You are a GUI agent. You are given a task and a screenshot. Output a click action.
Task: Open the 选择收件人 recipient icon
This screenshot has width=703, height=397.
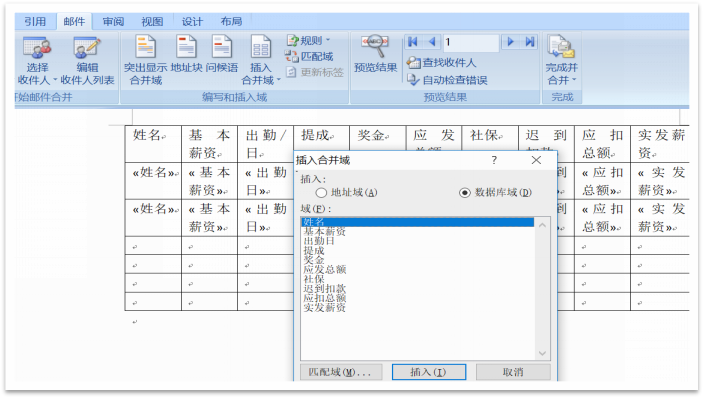click(x=37, y=48)
